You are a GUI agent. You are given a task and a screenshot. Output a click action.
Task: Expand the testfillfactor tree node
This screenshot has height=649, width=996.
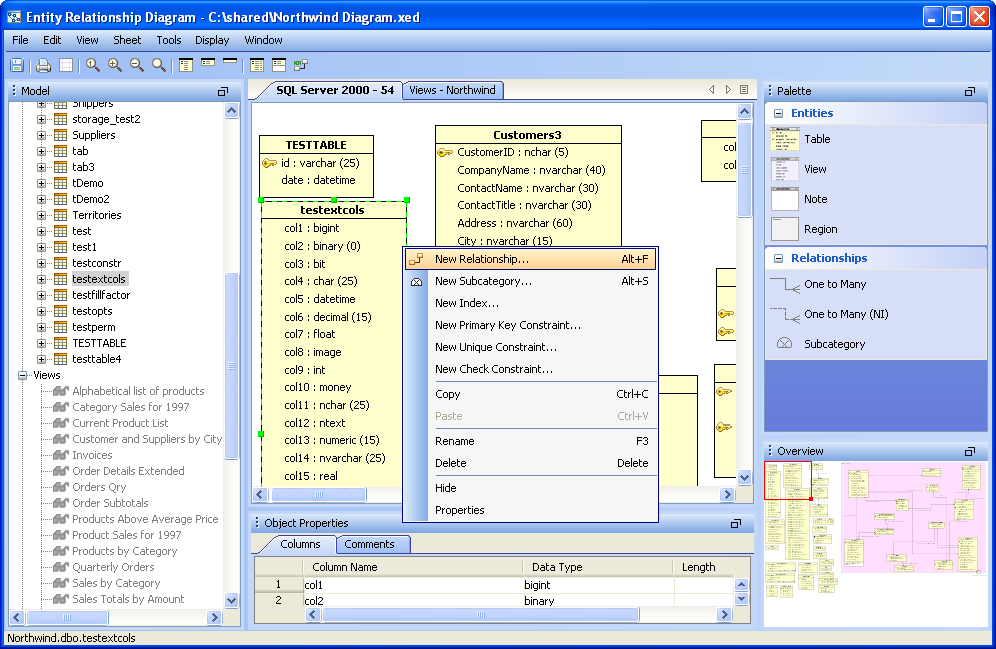coord(42,295)
